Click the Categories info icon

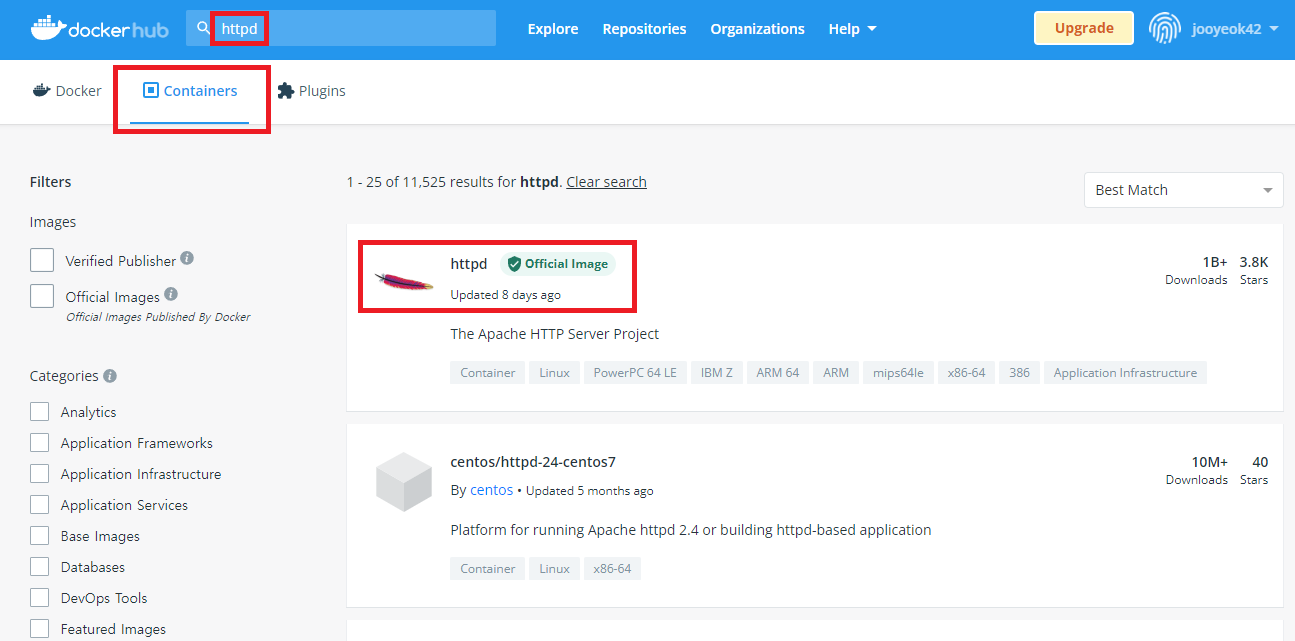point(110,376)
